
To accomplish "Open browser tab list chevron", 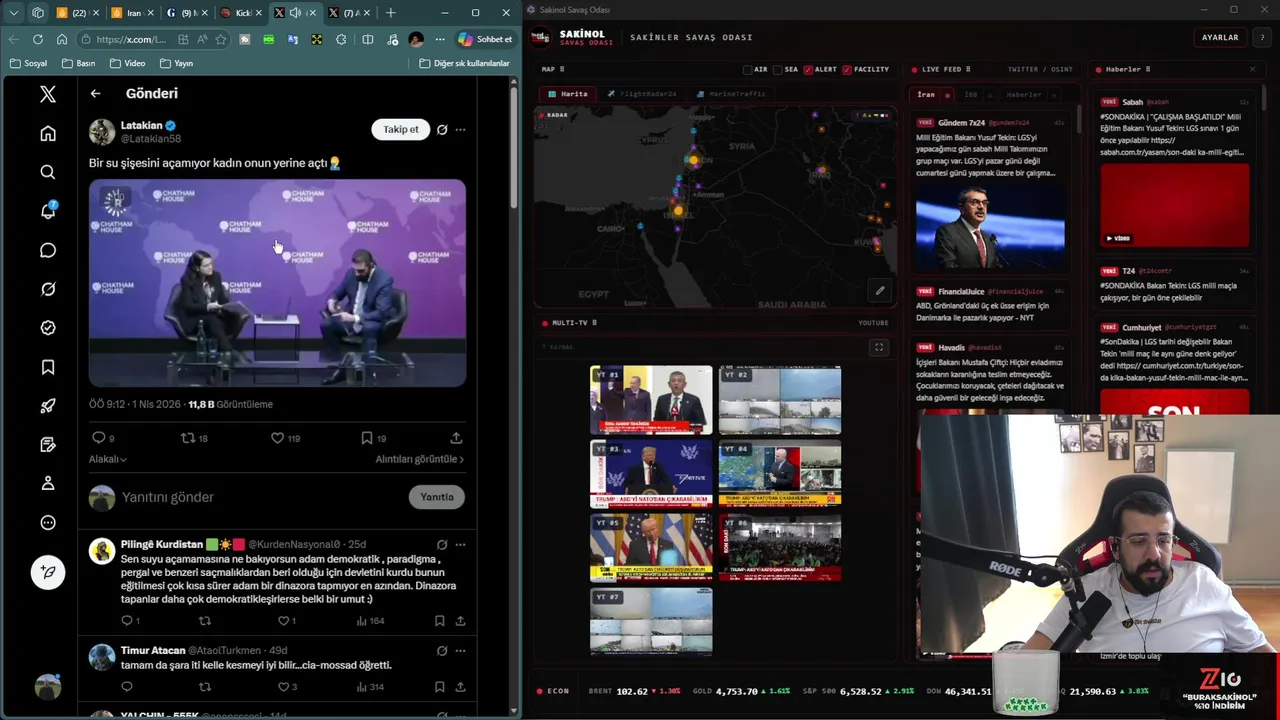I will click(13, 13).
